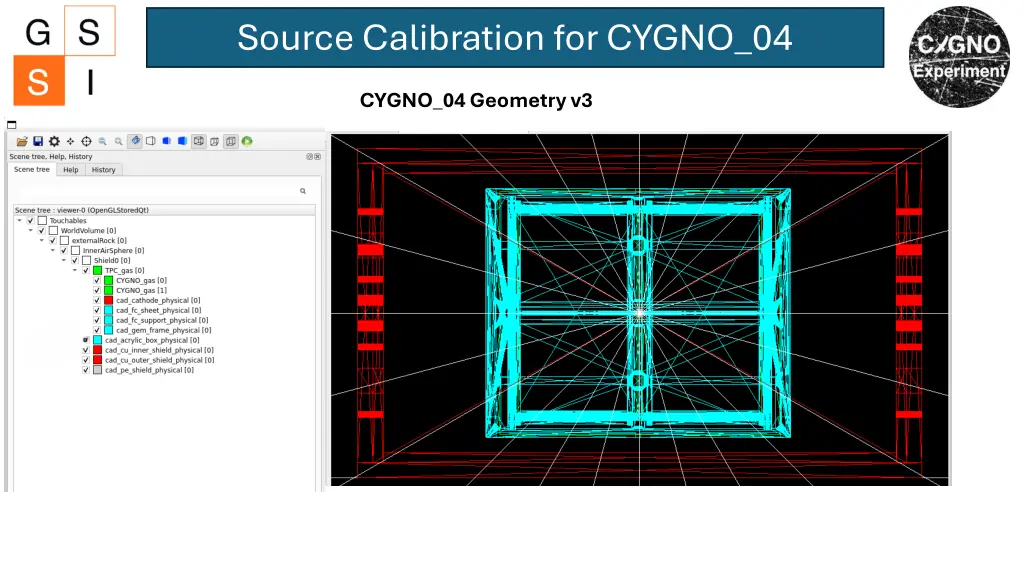Viewport: 1024px width, 576px height.
Task: Uncheck the cad_gem_frame_physical checkbox
Action: tap(97, 330)
